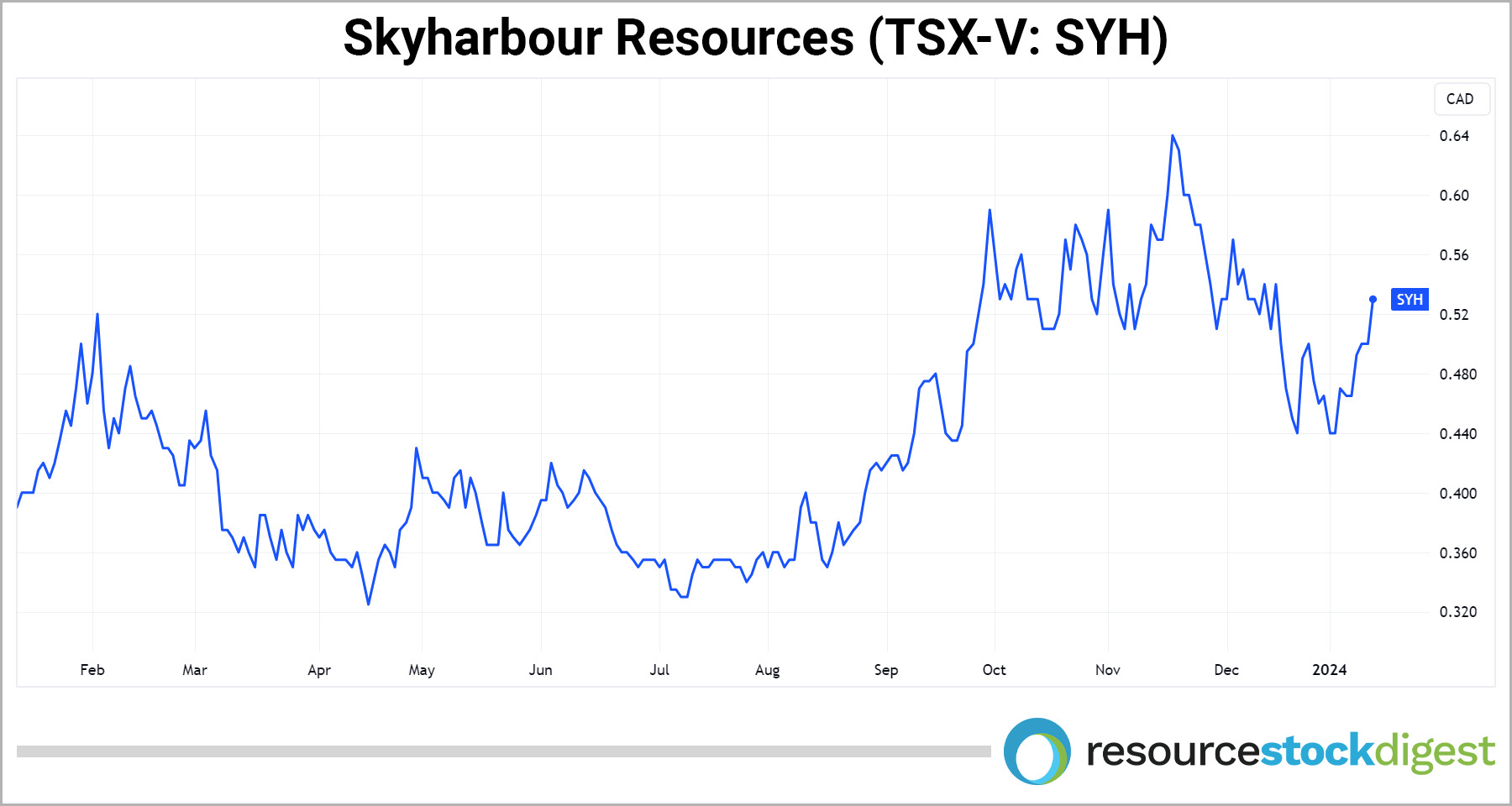Click the Dec label on the time axis
Image resolution: width=1512 pixels, height=806 pixels.
click(1226, 670)
